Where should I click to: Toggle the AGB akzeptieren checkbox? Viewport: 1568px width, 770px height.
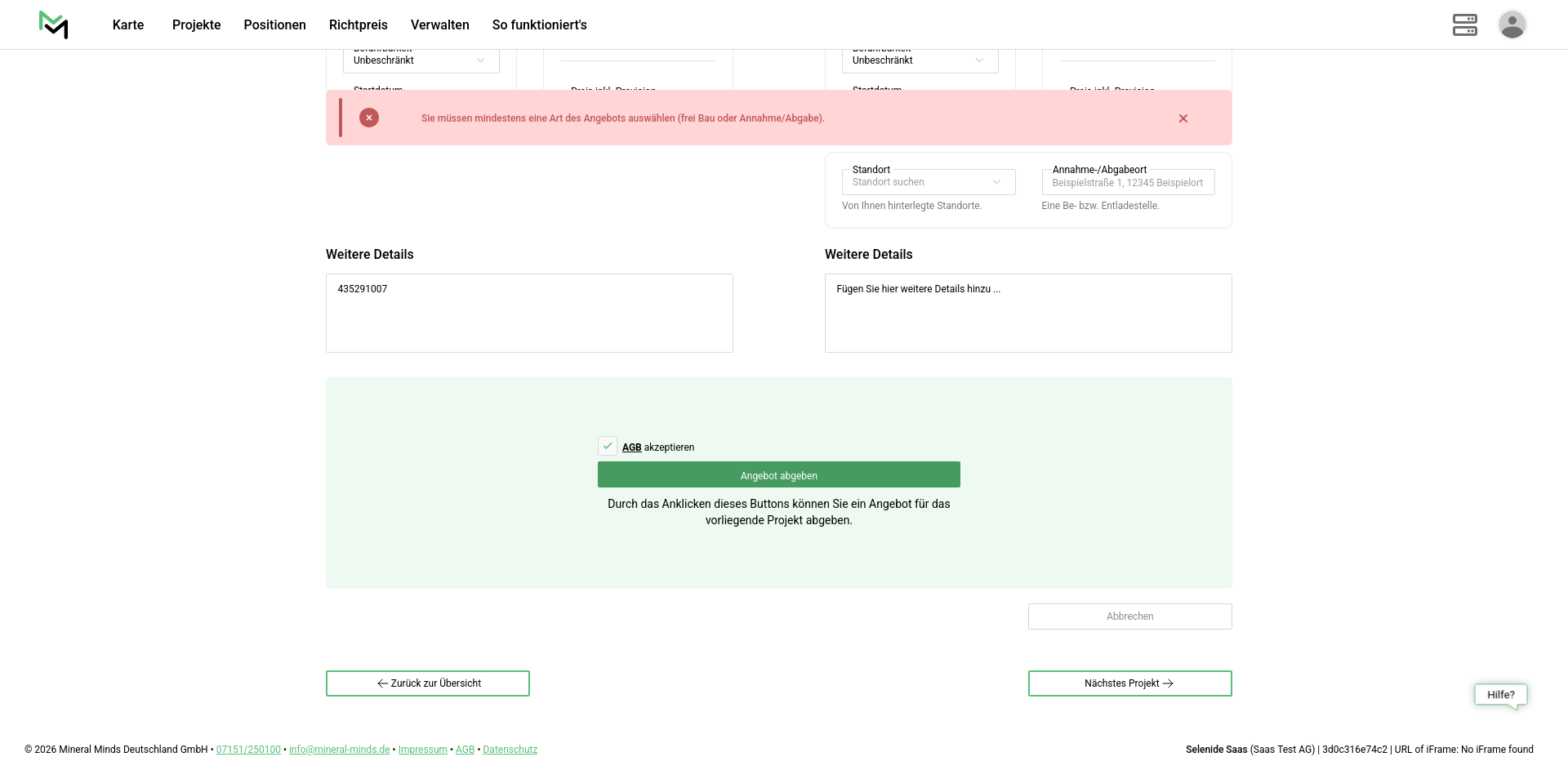(608, 446)
